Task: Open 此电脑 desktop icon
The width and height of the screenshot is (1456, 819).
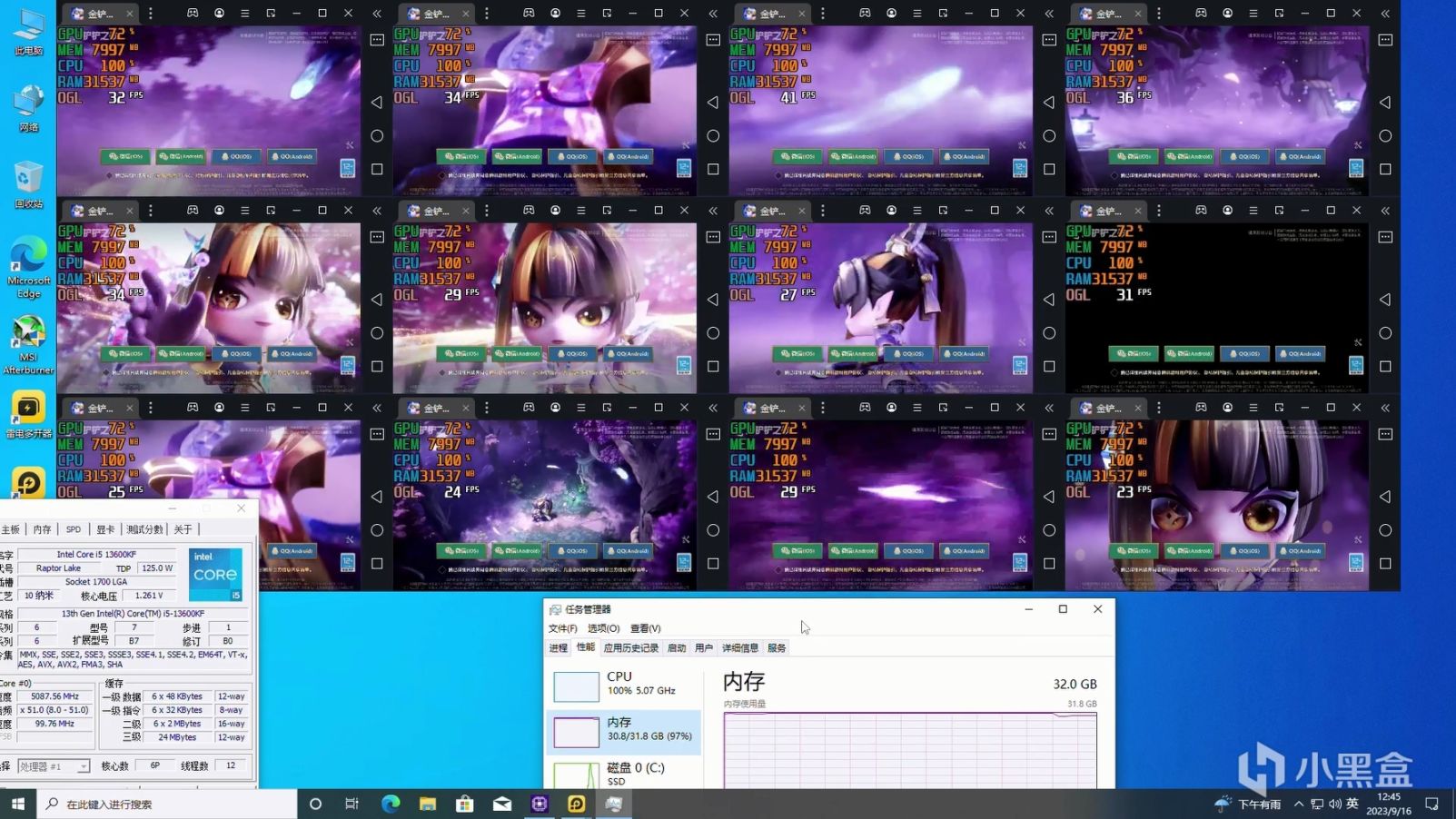Action: click(28, 32)
